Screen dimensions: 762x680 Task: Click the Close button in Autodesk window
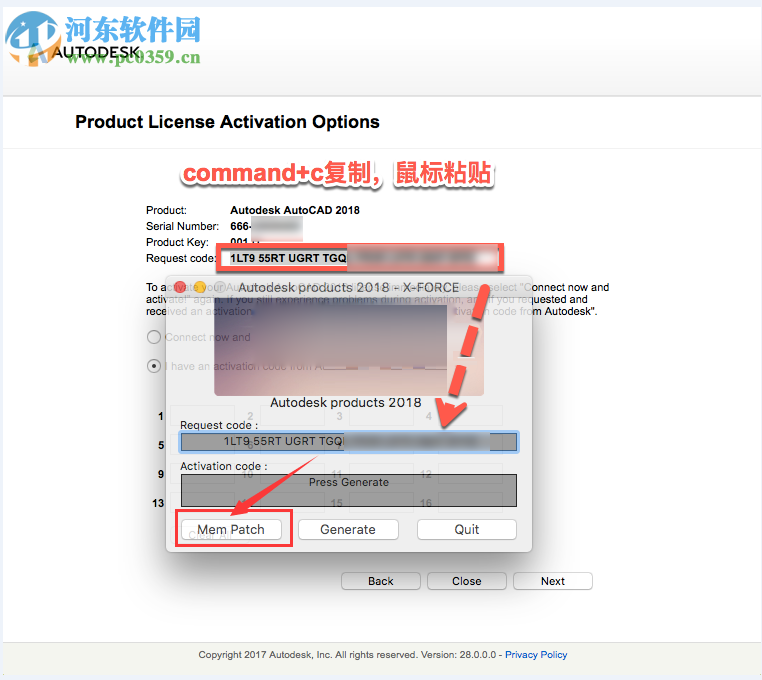[467, 581]
